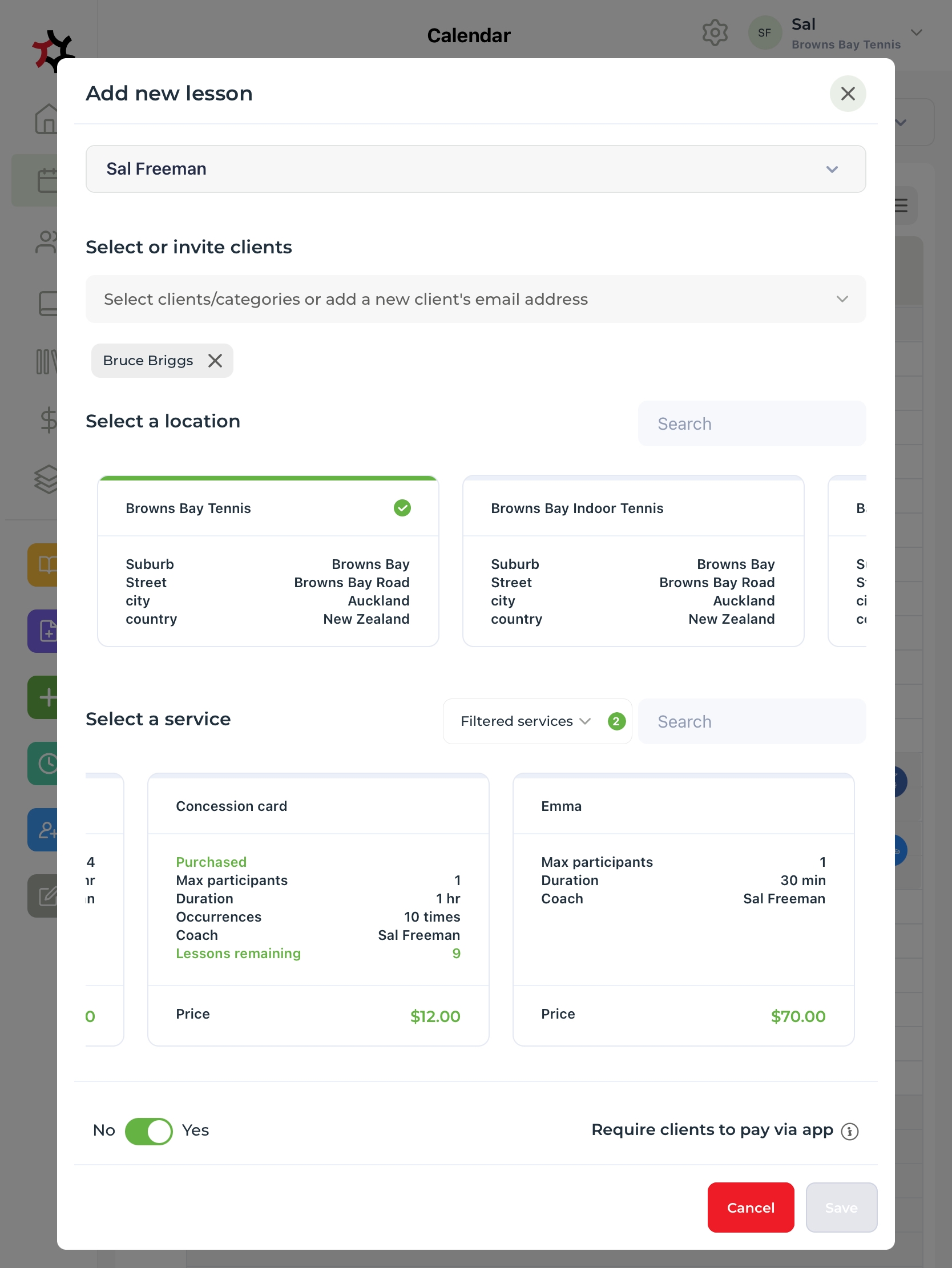
Task: Open the clients people icon in sidebar
Action: (46, 242)
